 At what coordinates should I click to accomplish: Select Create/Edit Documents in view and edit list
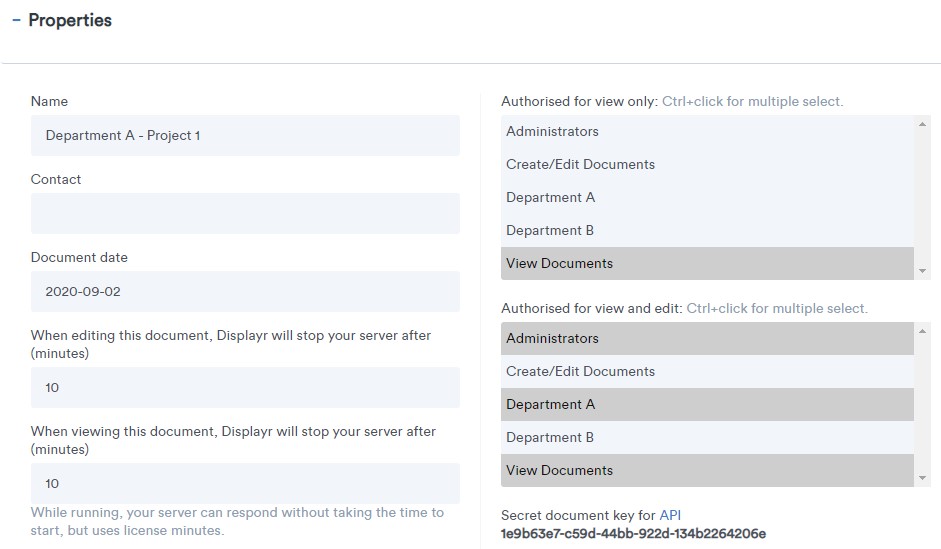(707, 371)
